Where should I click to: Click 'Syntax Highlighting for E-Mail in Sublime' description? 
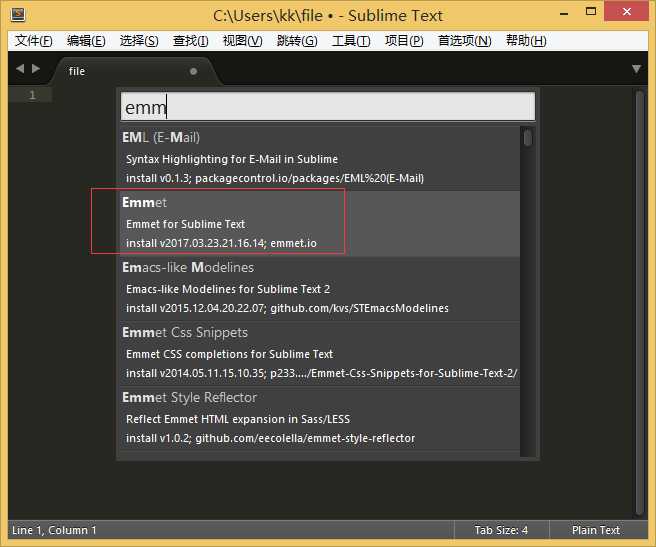[x=232, y=159]
